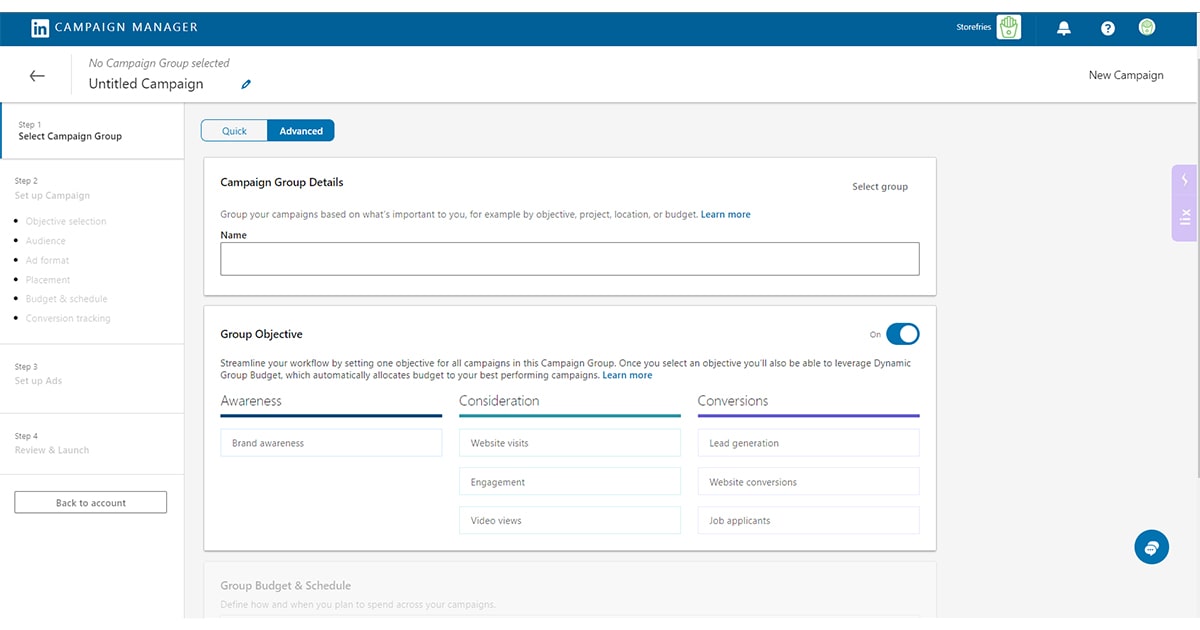Click the back arrow icon
Image resolution: width=1200 pixels, height=630 pixels.
pos(37,76)
